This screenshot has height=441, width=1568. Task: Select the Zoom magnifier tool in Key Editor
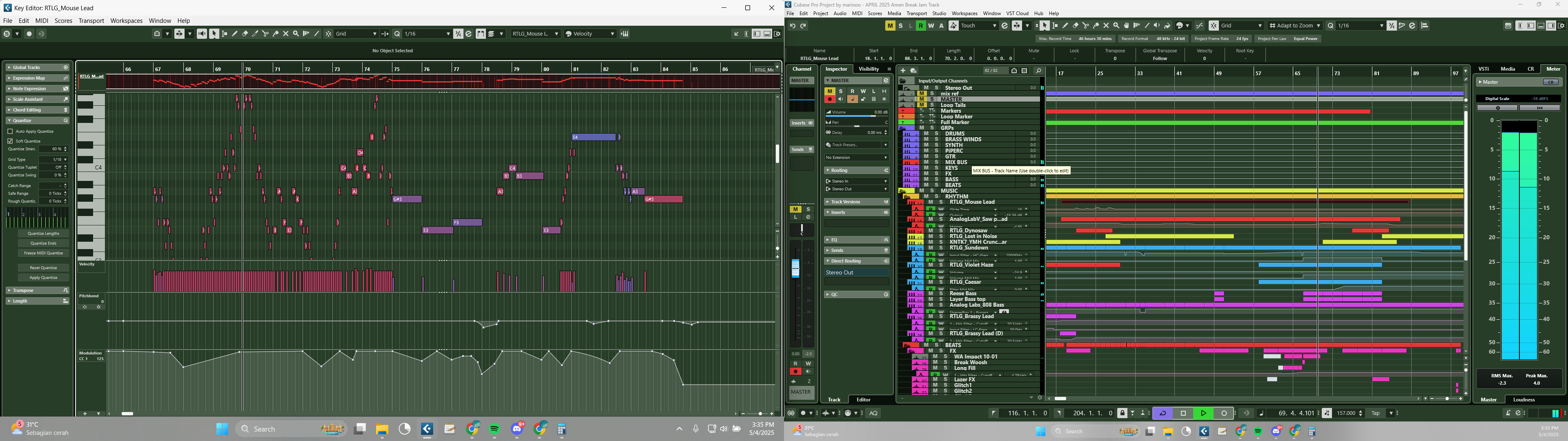tap(296, 33)
